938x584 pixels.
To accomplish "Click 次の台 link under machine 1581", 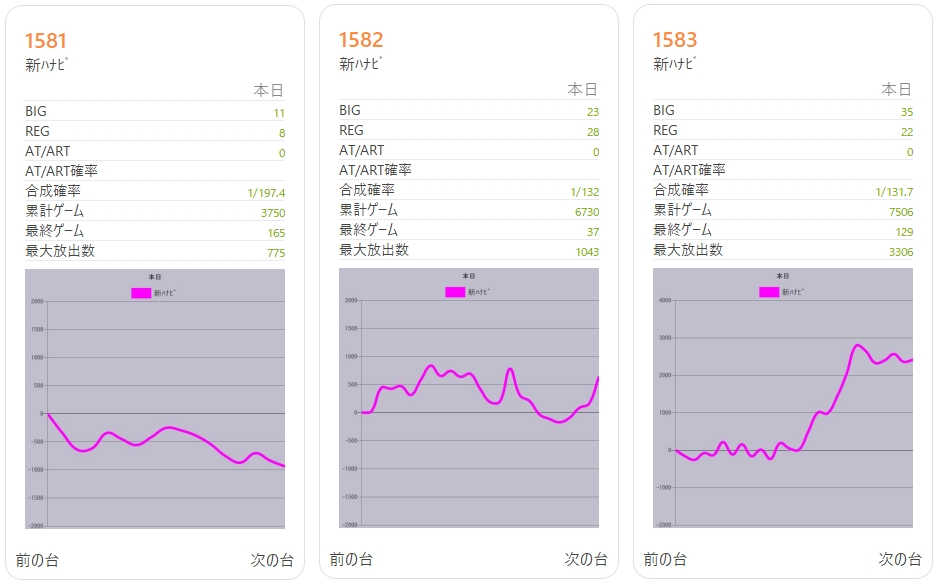I will click(x=272, y=560).
